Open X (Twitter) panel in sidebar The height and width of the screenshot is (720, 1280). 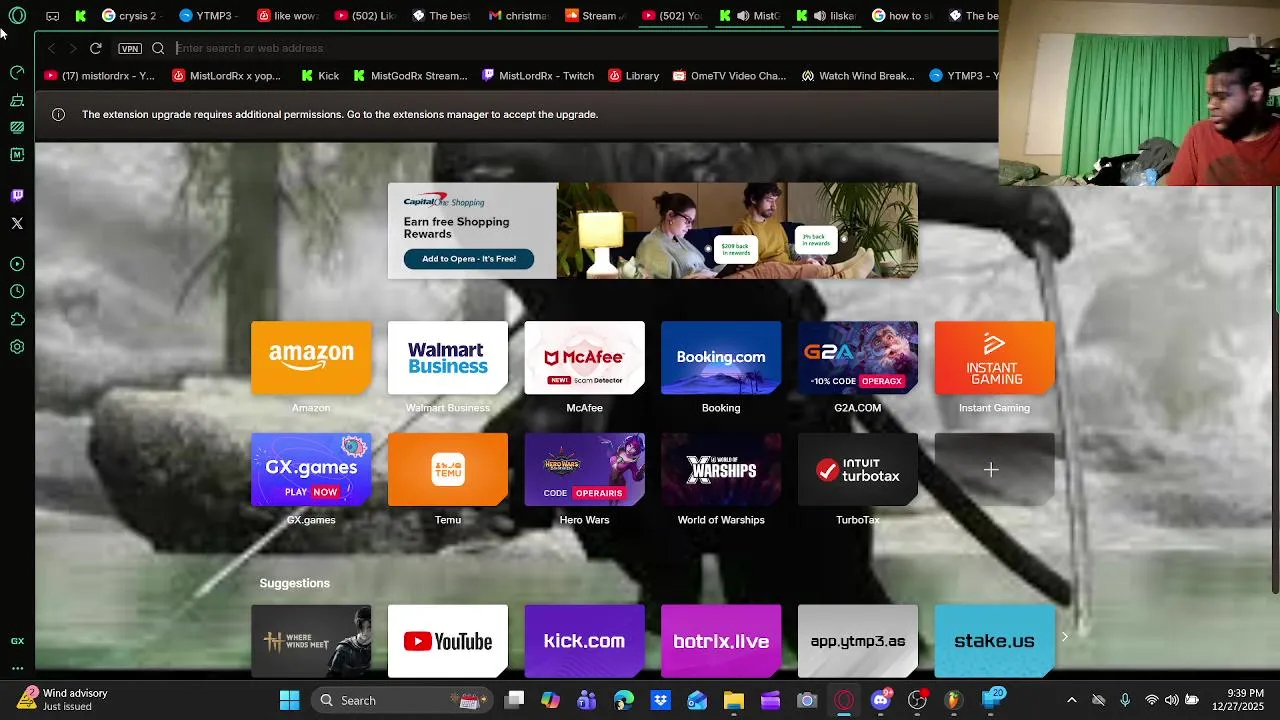click(17, 223)
